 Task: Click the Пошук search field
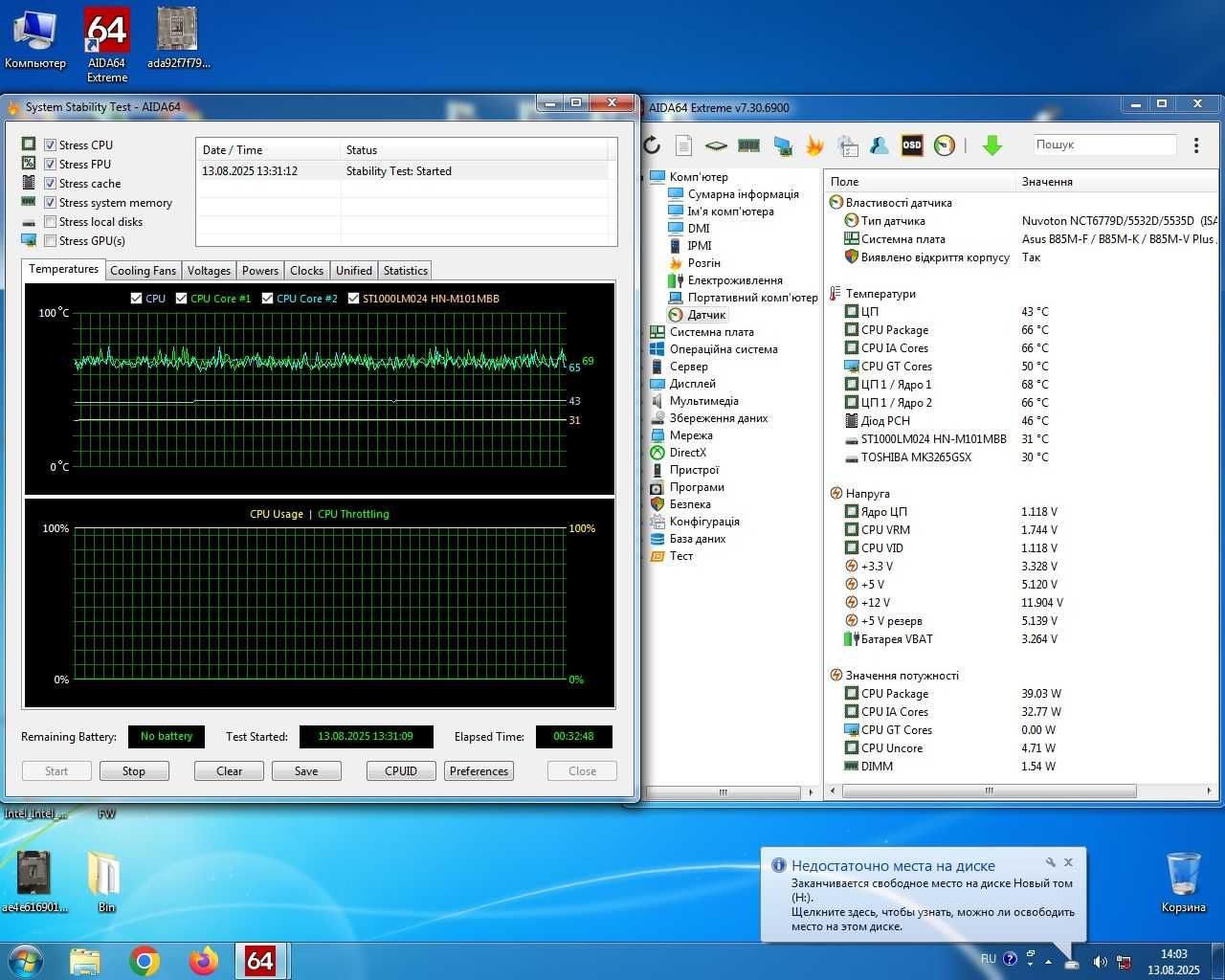pos(1103,145)
